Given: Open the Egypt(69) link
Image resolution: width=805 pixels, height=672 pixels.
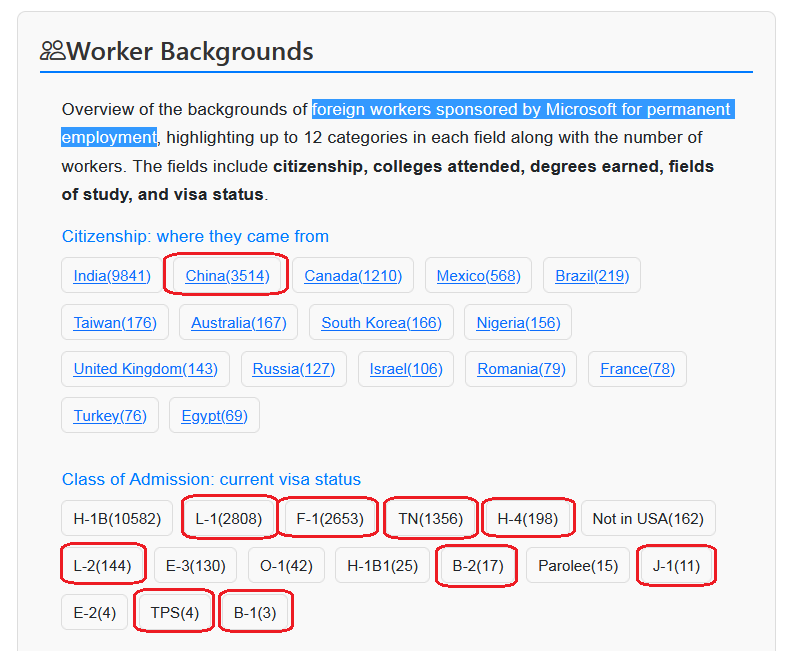Looking at the screenshot, I should [215, 415].
